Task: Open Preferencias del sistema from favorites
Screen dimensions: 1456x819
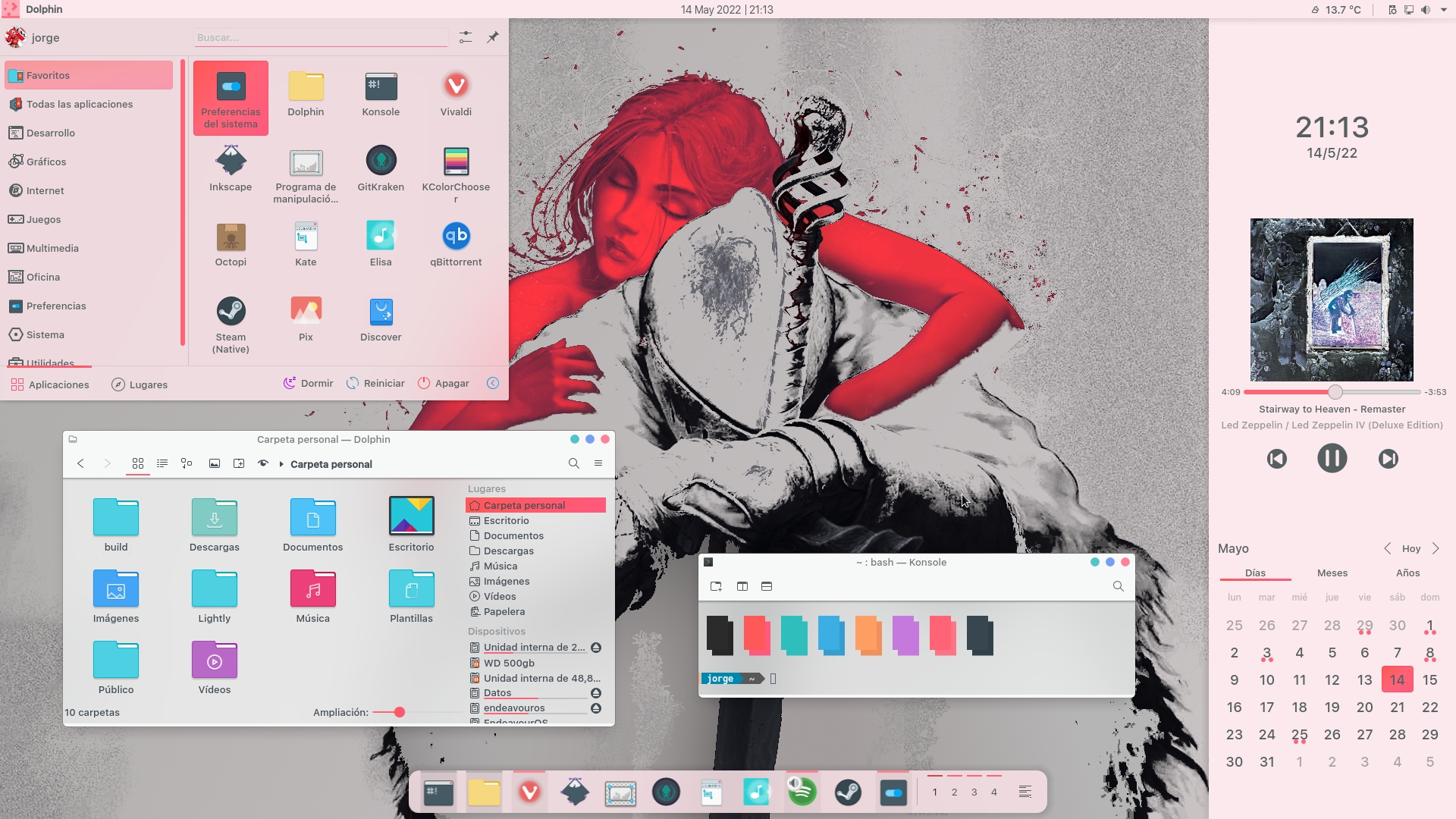Action: click(231, 99)
